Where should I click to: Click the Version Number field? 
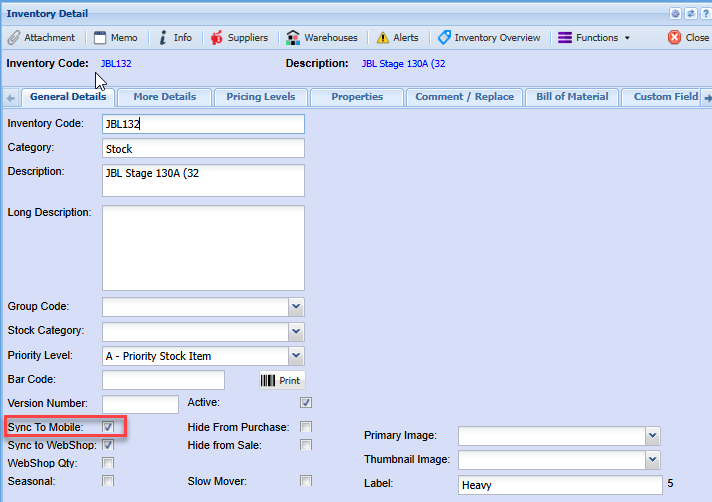(140, 404)
